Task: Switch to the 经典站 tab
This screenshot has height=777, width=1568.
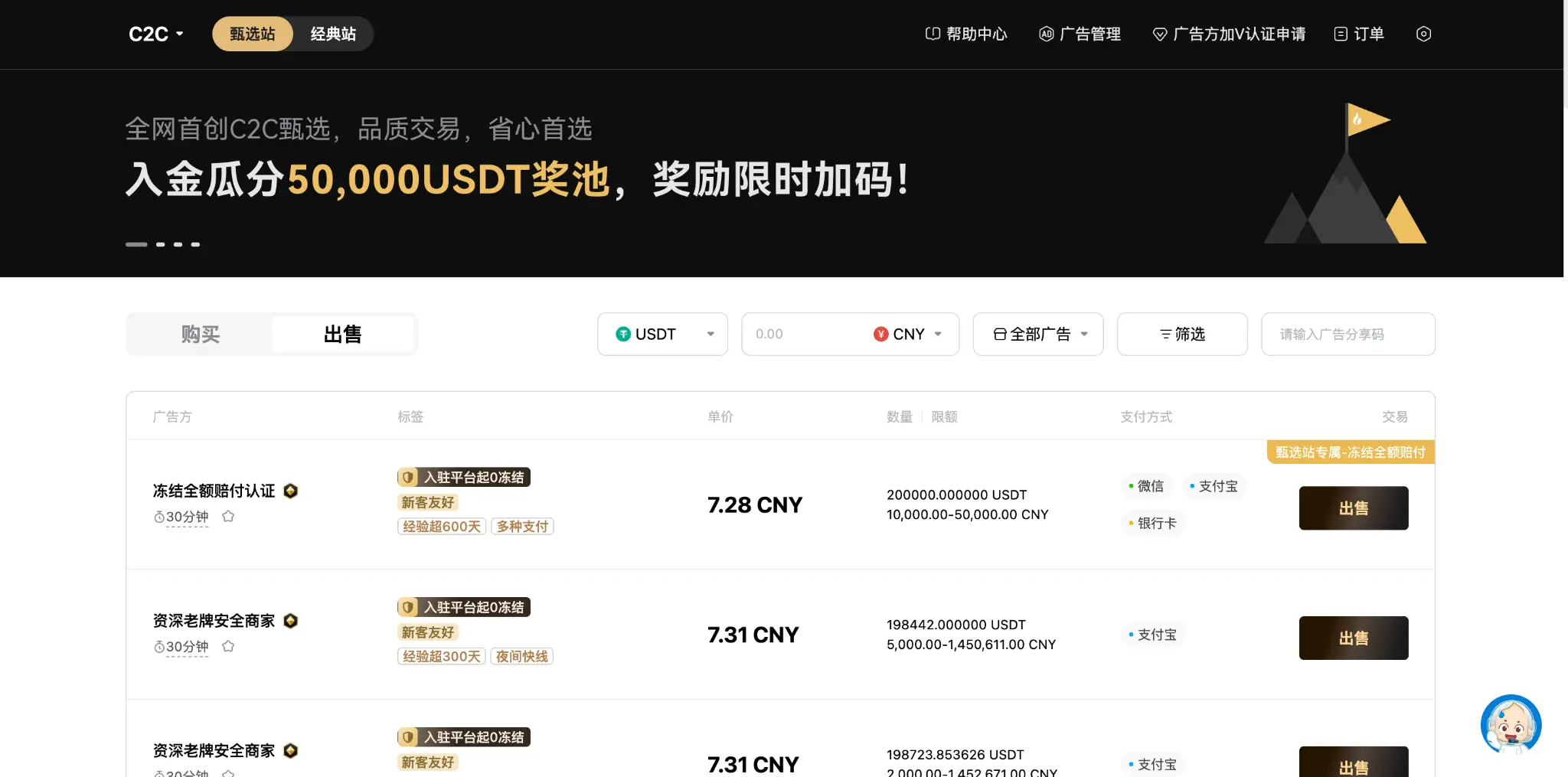Action: (332, 34)
